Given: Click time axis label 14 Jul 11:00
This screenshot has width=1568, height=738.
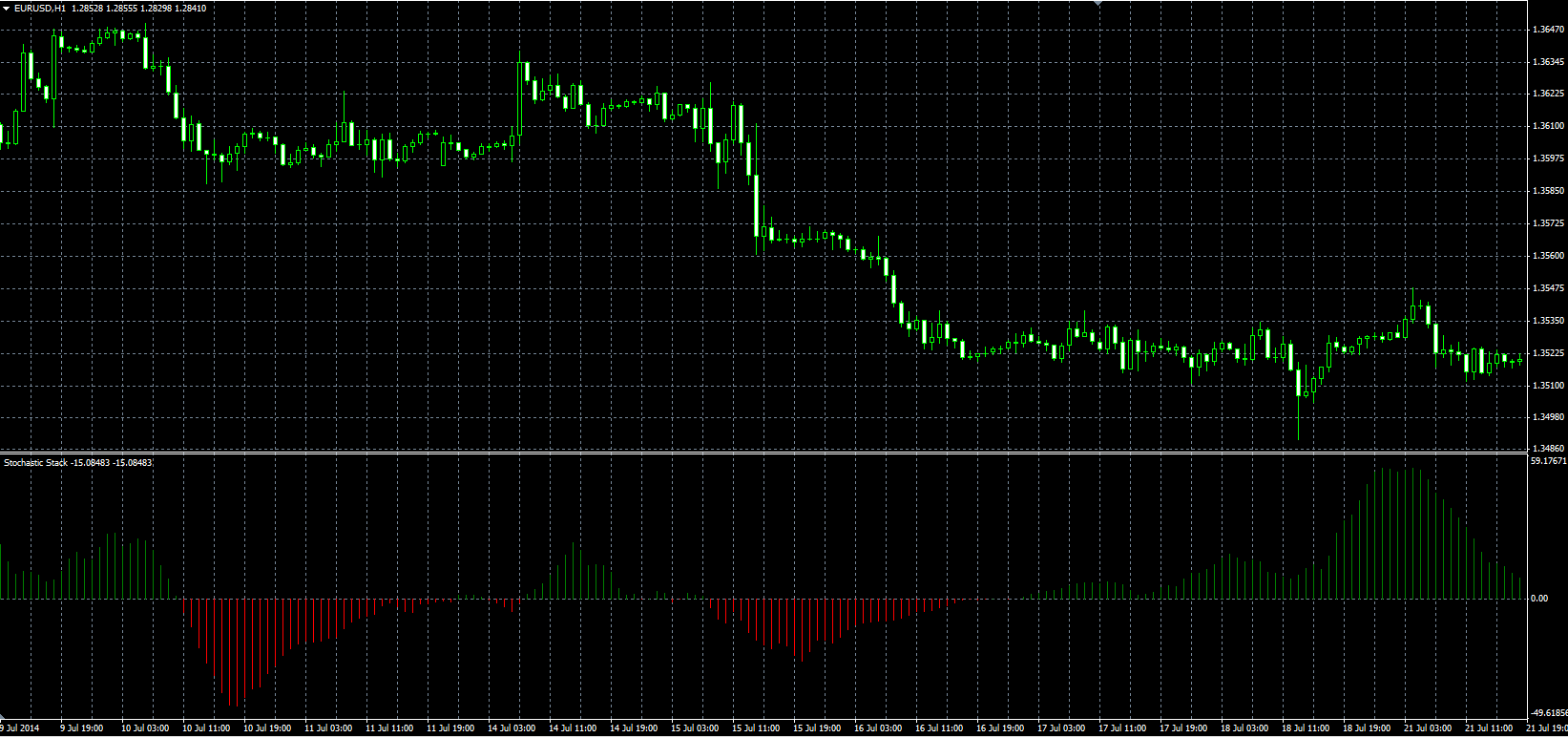Looking at the screenshot, I should (x=573, y=728).
